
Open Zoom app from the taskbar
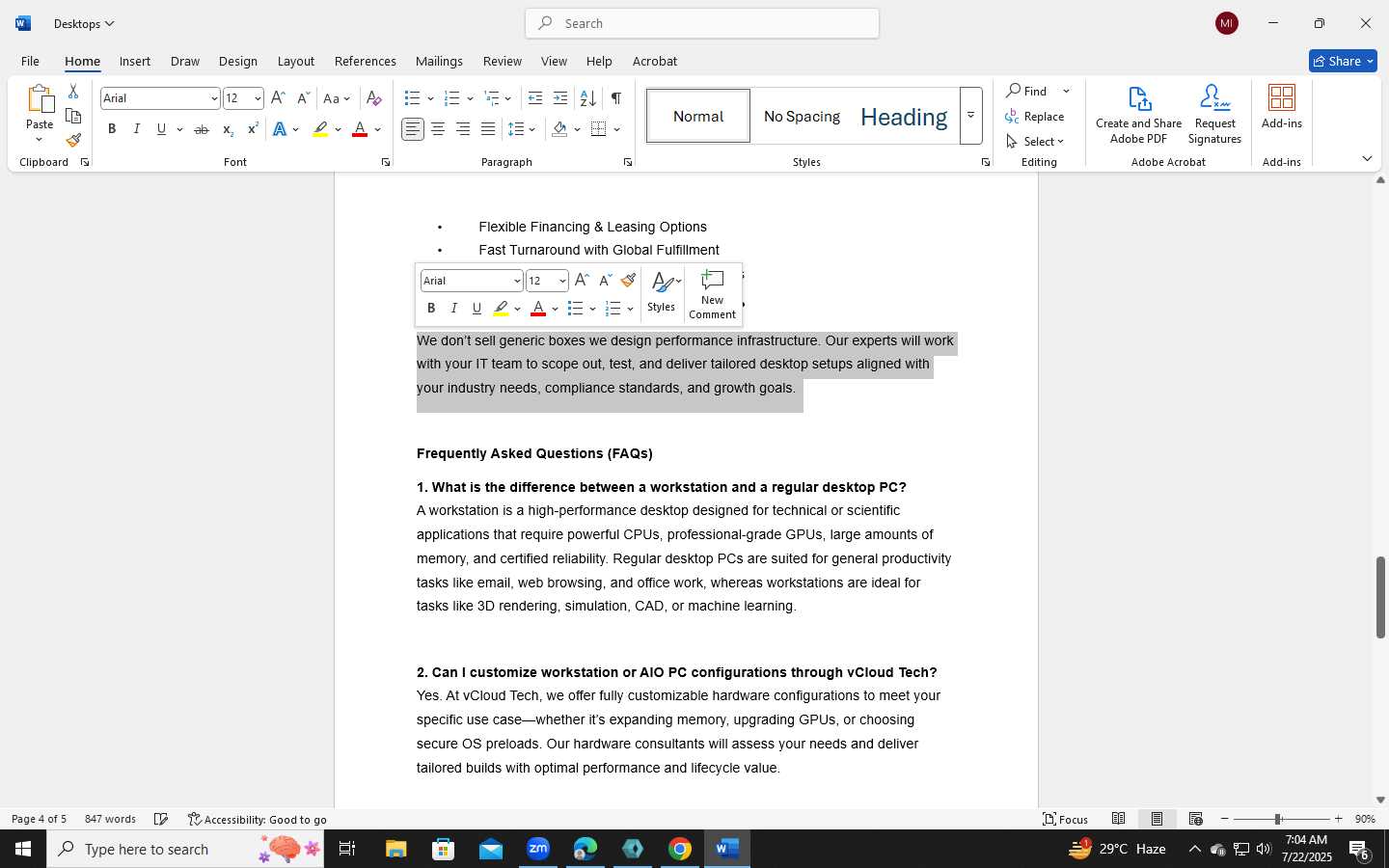(x=538, y=849)
